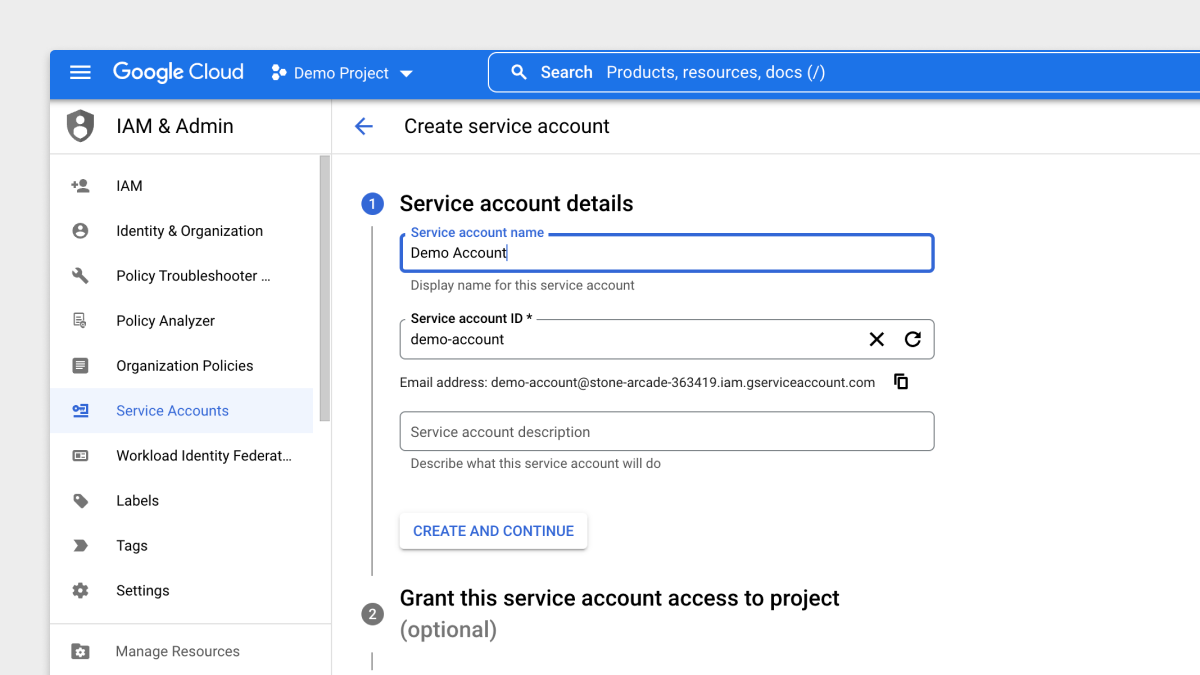Click the IAM & Admin section title
Screen dimensions: 1200x675
[175, 126]
